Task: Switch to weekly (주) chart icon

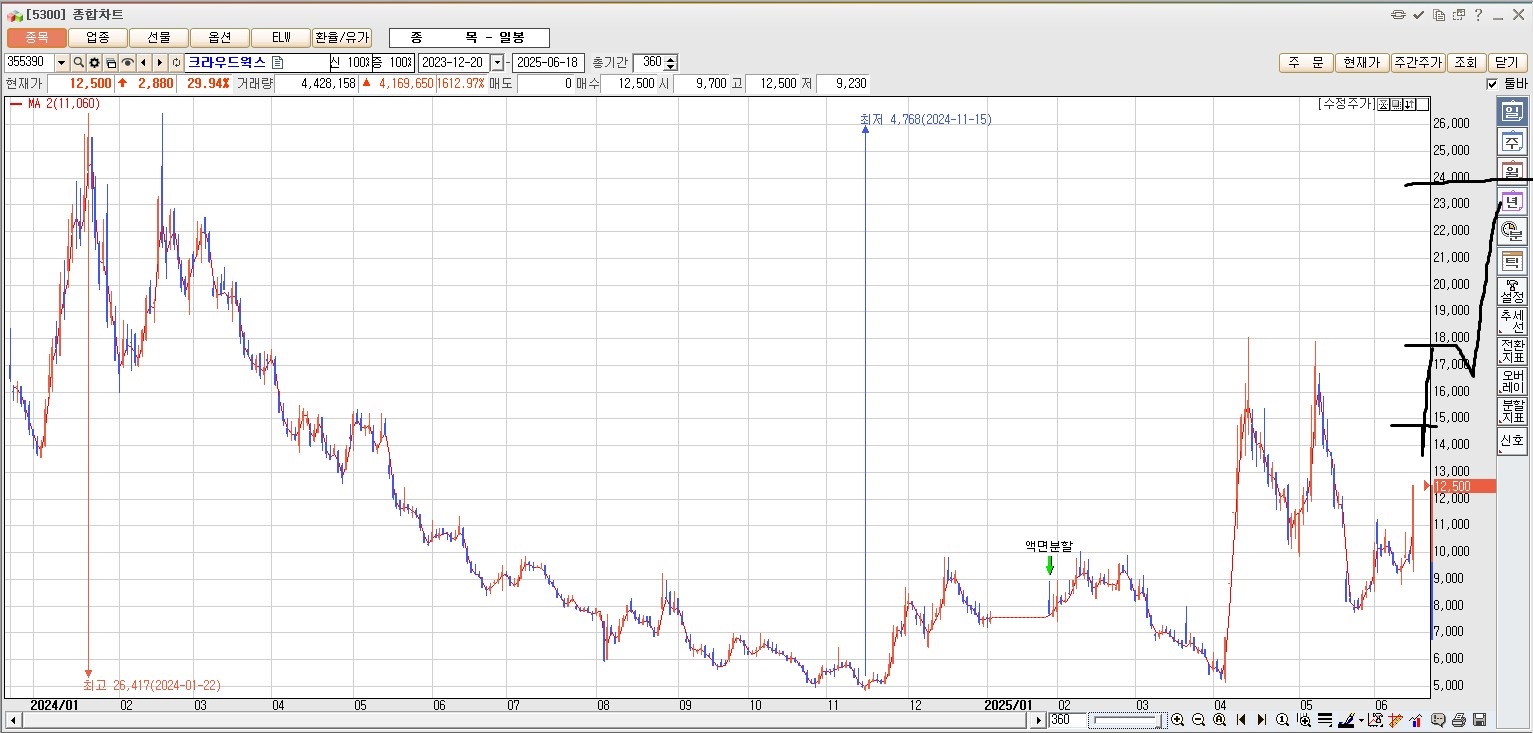Action: [1512, 142]
